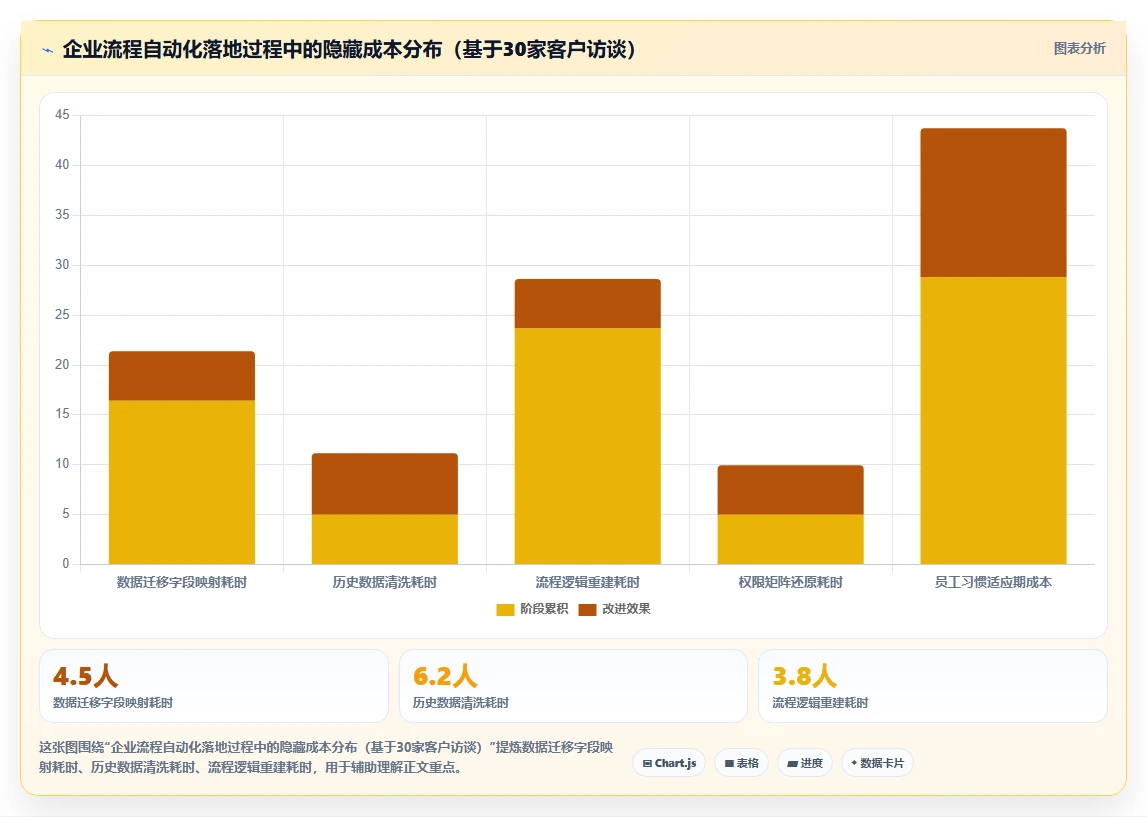The image size is (1147, 817).
Task: Click the brown bar segment for 流程逻辑重建耗时
Action: (x=587, y=304)
